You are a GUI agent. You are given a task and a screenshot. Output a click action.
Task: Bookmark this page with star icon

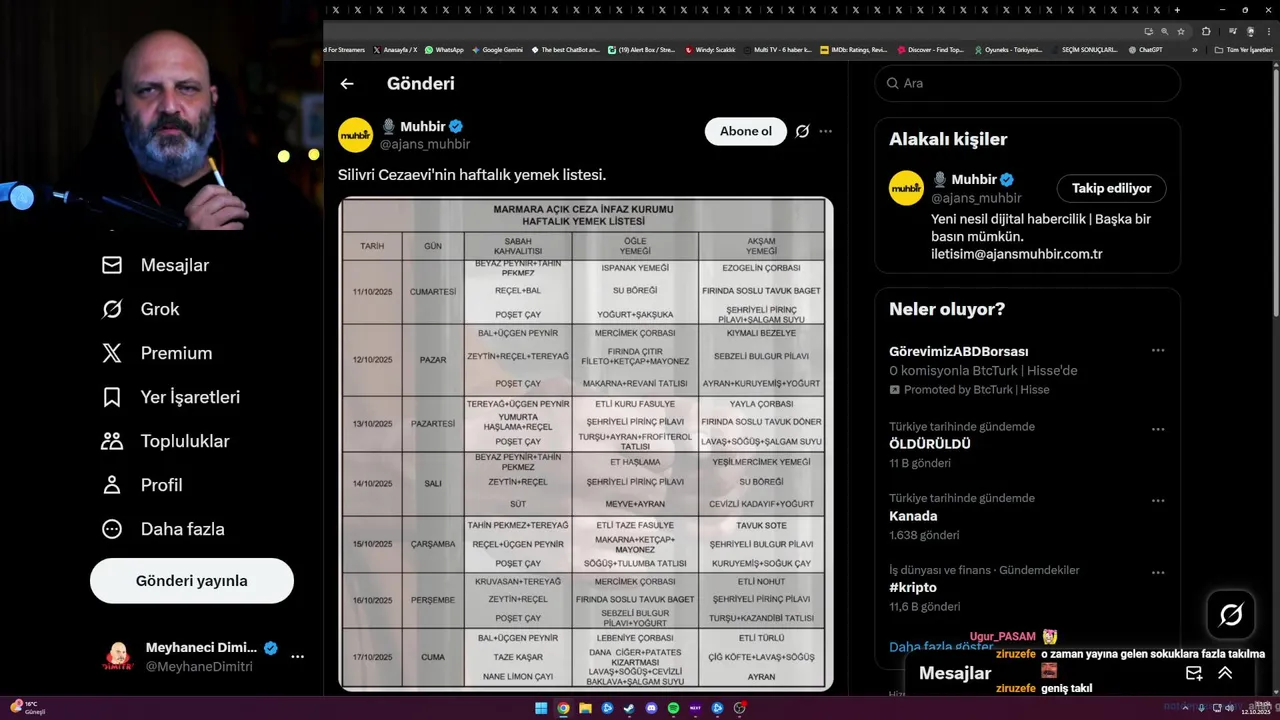point(1181,31)
